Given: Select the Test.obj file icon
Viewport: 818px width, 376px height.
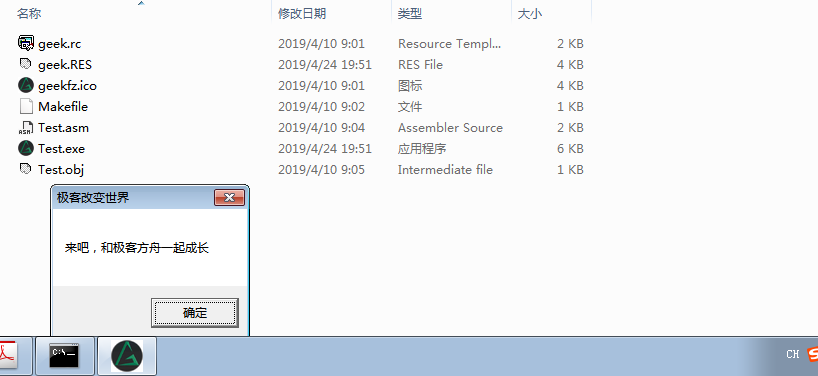Looking at the screenshot, I should 26,169.
